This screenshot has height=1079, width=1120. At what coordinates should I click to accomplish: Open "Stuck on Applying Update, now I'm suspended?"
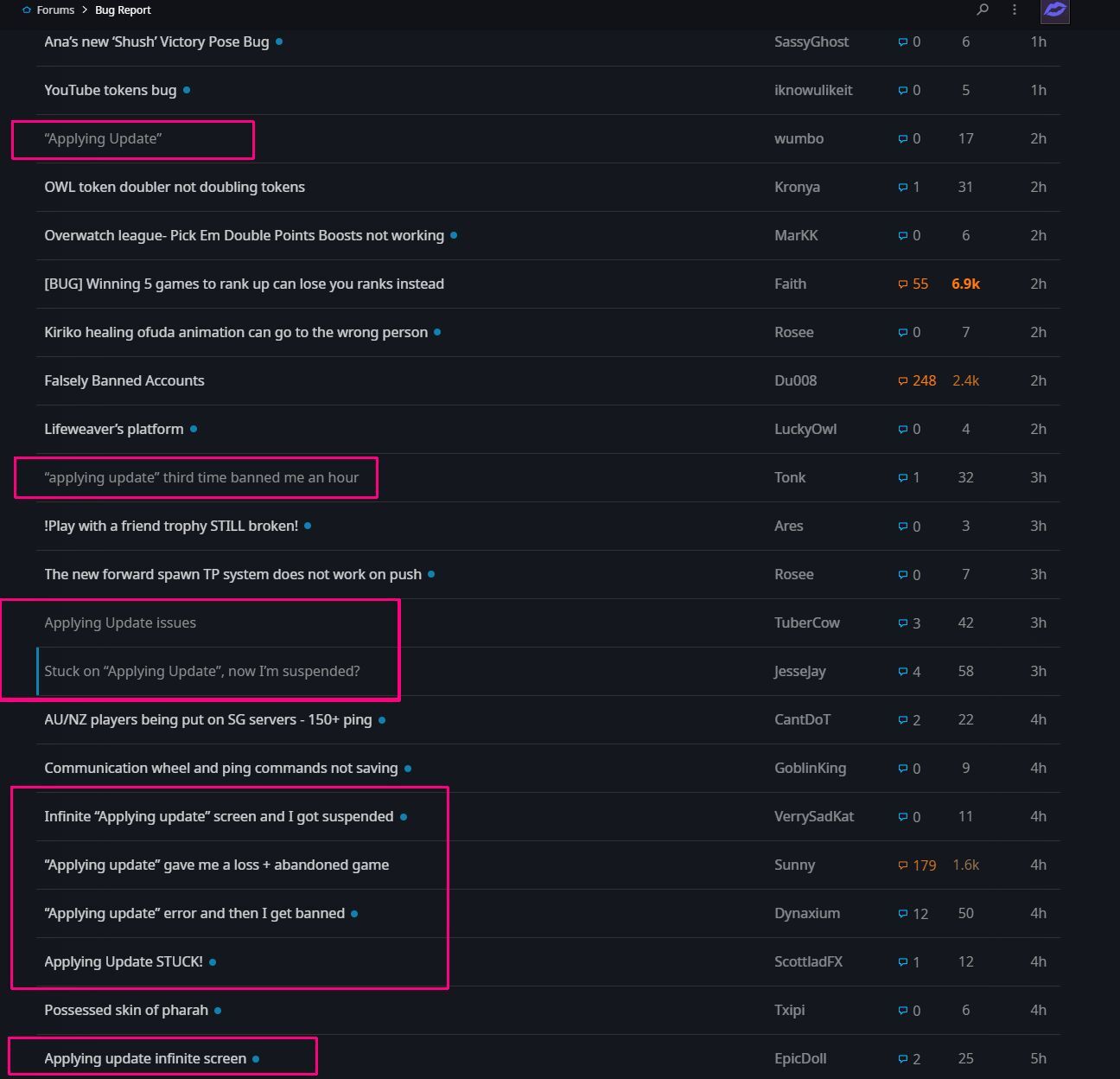202,671
